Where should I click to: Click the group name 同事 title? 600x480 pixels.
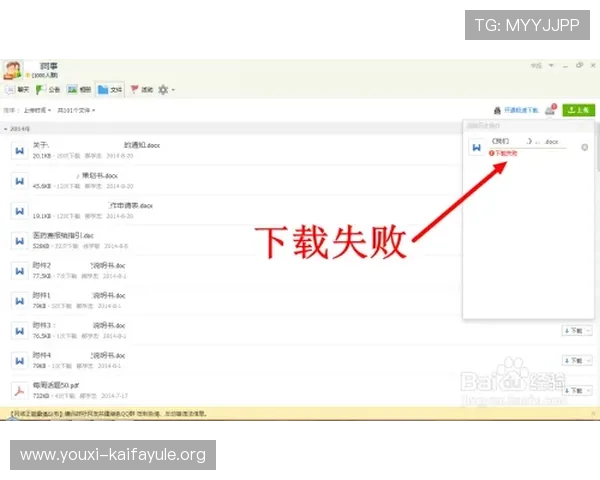click(49, 66)
